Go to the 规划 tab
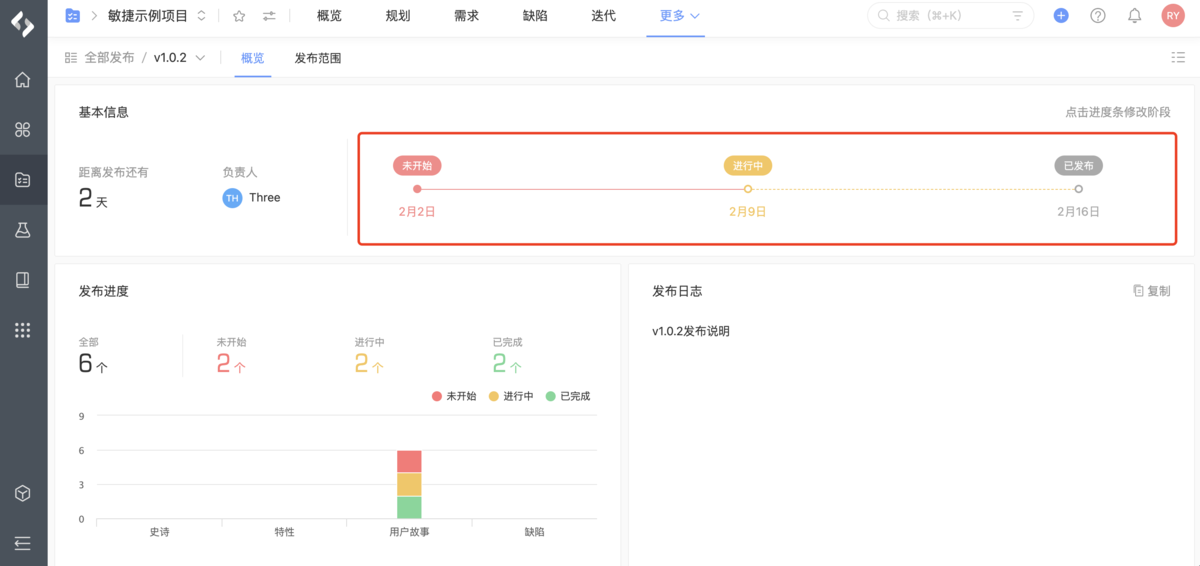The image size is (1200, 566). [x=398, y=16]
